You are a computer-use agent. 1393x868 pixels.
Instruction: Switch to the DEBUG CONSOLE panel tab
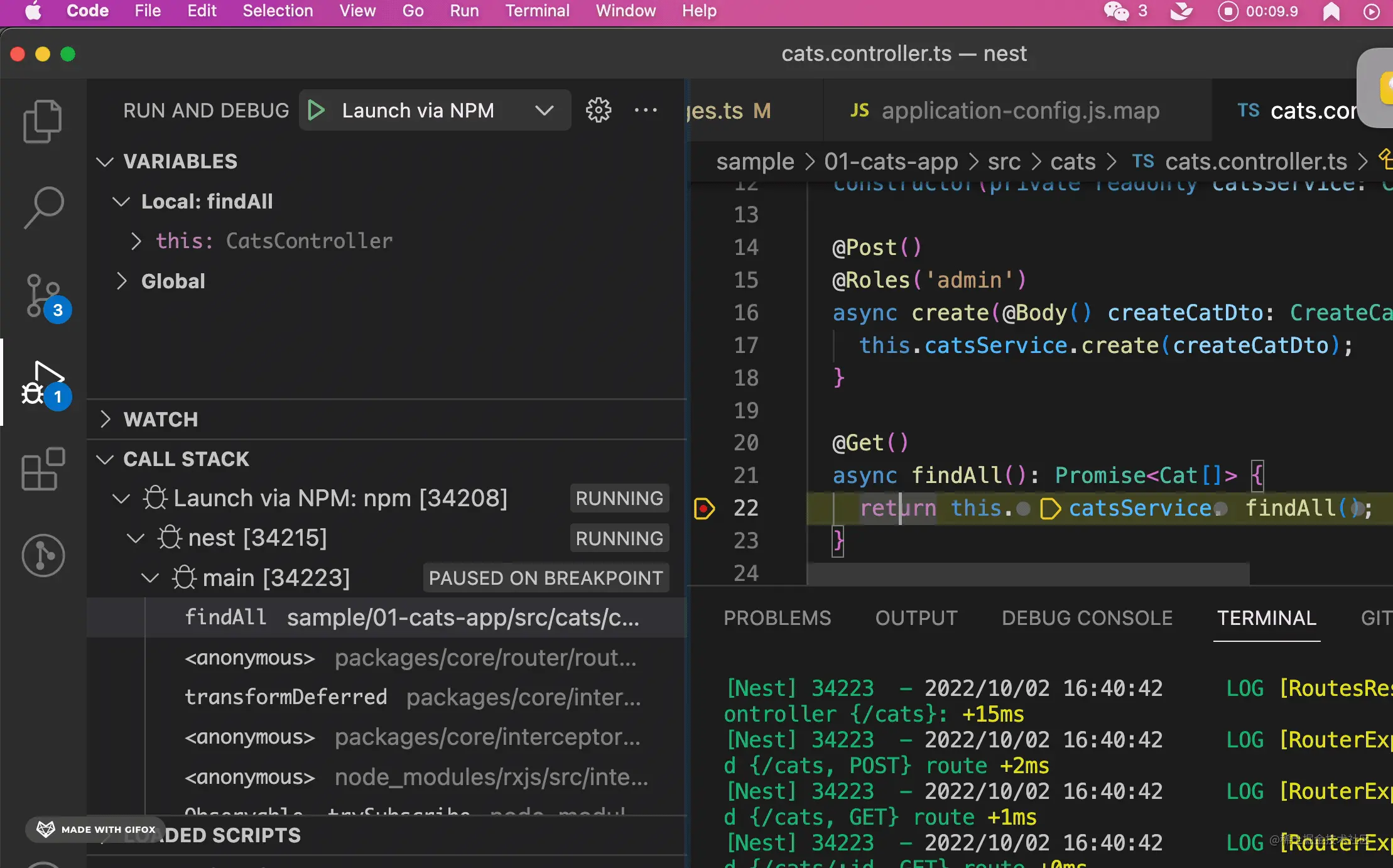(1087, 618)
